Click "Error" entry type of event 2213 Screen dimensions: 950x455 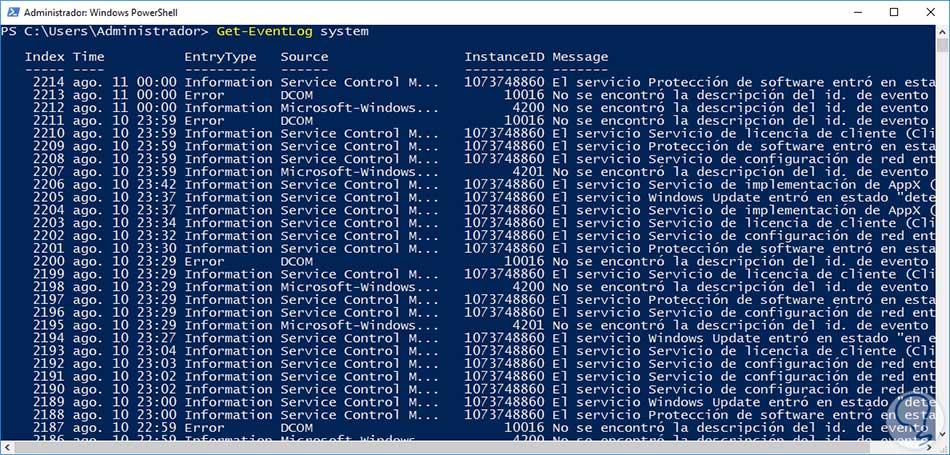pos(204,95)
